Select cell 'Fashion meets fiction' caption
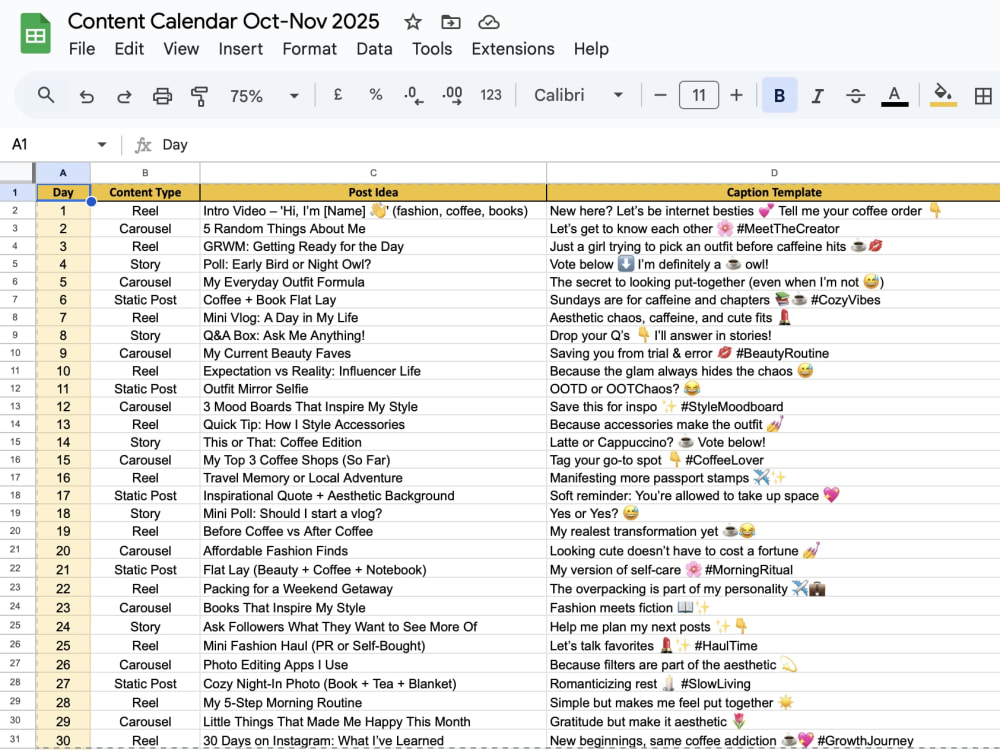The height and width of the screenshot is (750, 1000). (774, 608)
